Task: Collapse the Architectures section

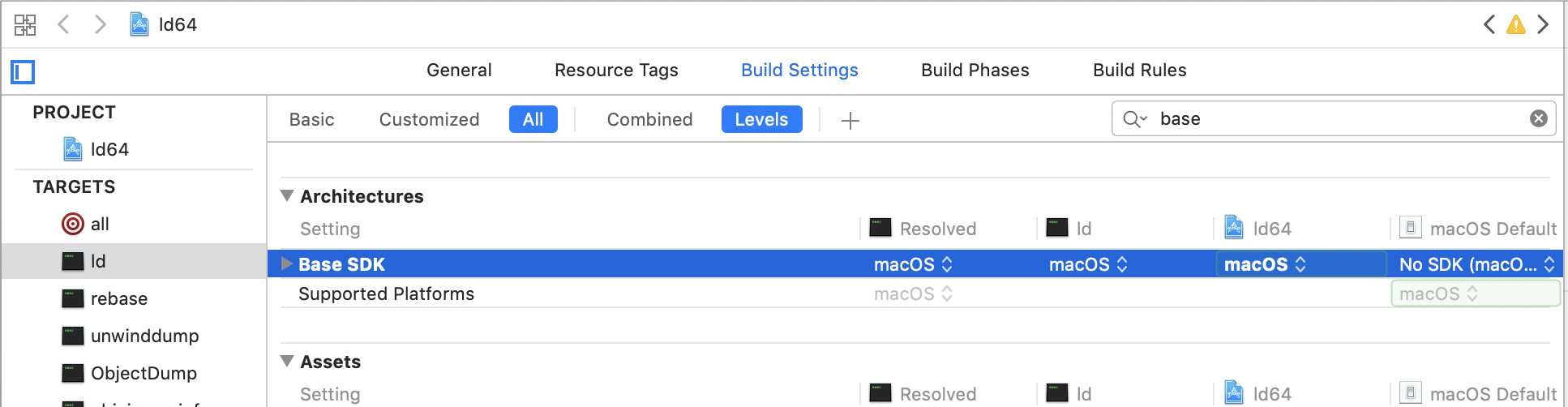Action: tap(287, 196)
